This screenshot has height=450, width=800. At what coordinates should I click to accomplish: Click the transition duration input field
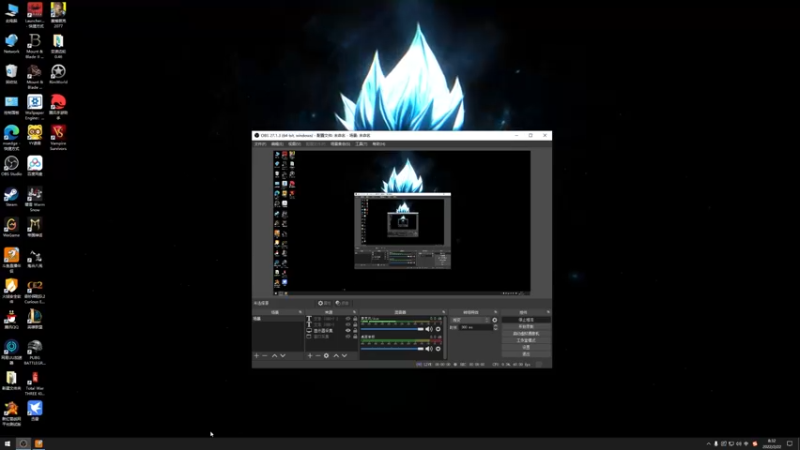pos(476,327)
